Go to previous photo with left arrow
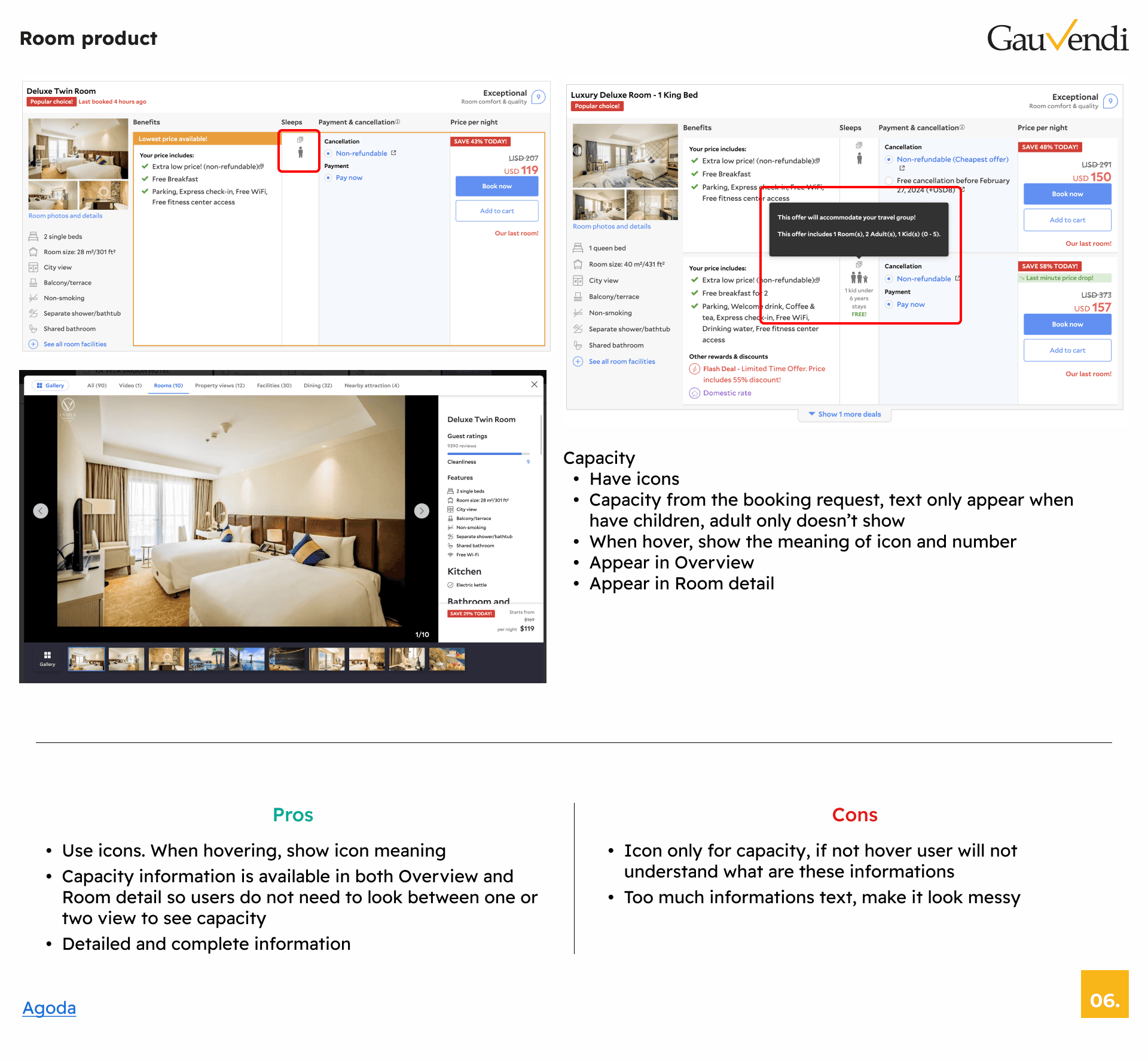 [x=41, y=511]
